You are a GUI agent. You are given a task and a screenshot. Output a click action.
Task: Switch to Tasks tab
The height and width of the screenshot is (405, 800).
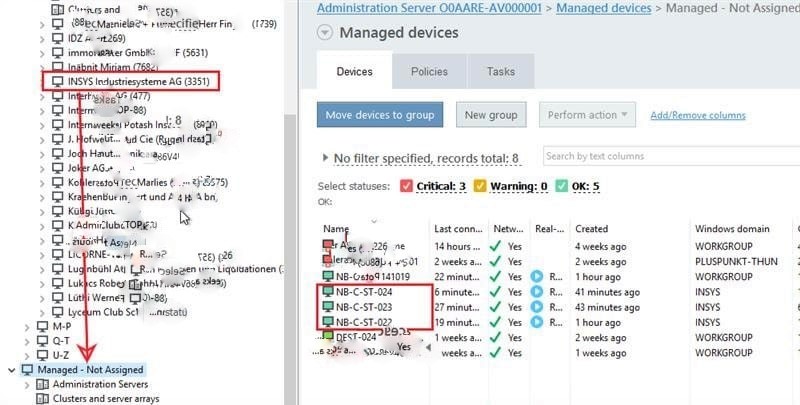tap(501, 71)
